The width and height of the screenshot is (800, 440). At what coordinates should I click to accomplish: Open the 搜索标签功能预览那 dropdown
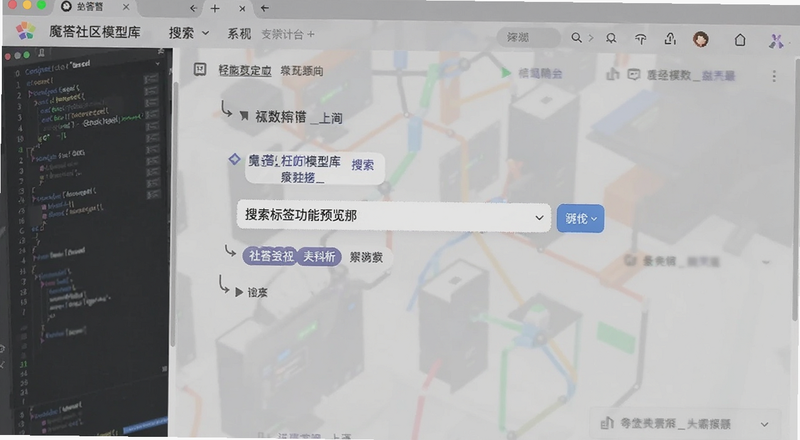[x=393, y=216]
